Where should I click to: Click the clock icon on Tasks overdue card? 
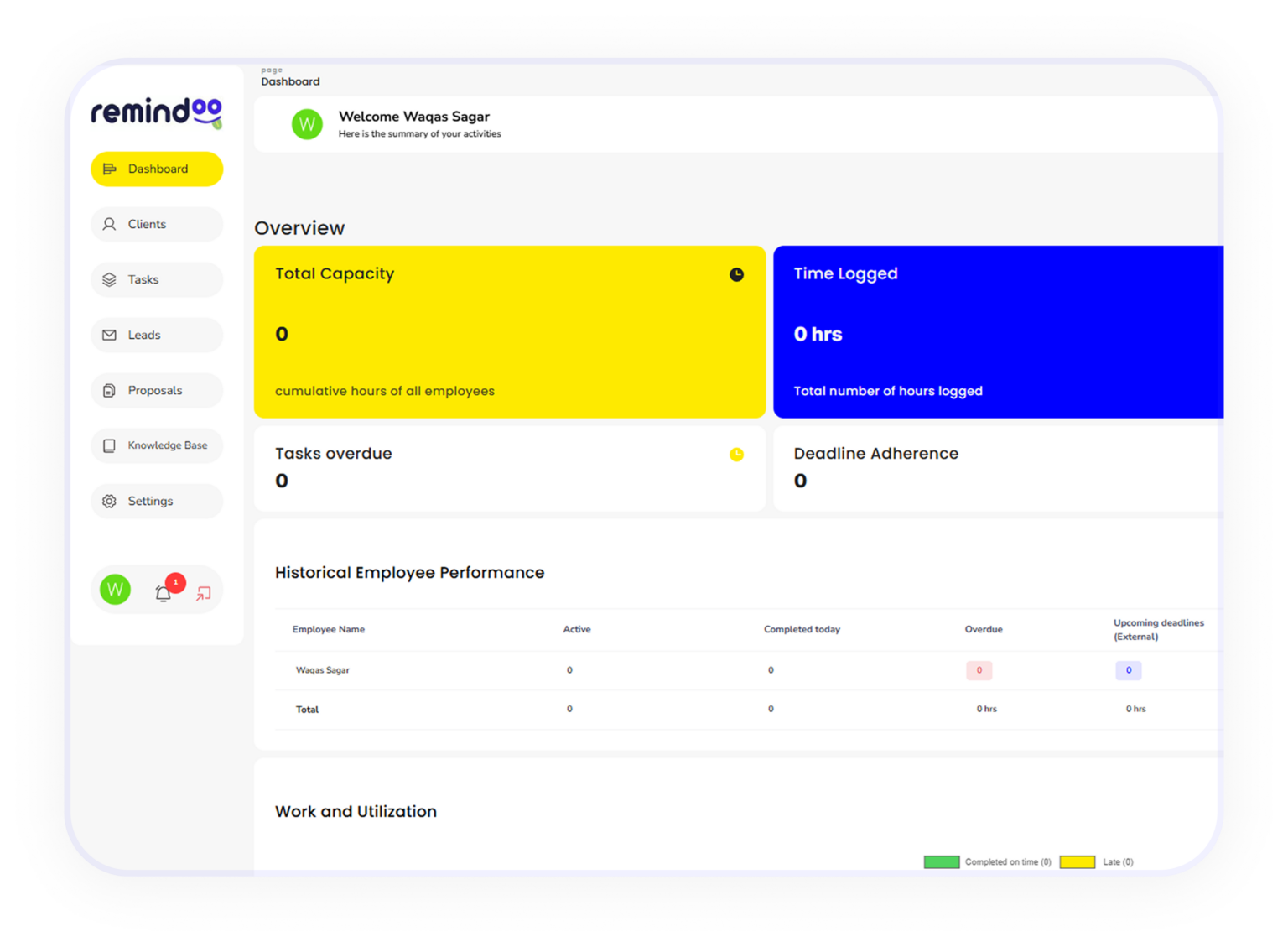(736, 455)
